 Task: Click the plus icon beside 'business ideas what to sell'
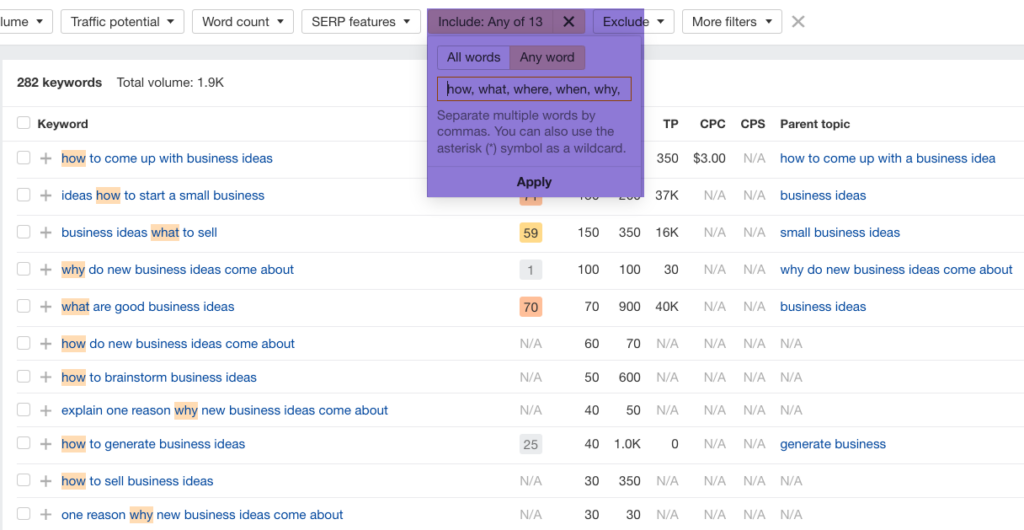[x=45, y=233]
